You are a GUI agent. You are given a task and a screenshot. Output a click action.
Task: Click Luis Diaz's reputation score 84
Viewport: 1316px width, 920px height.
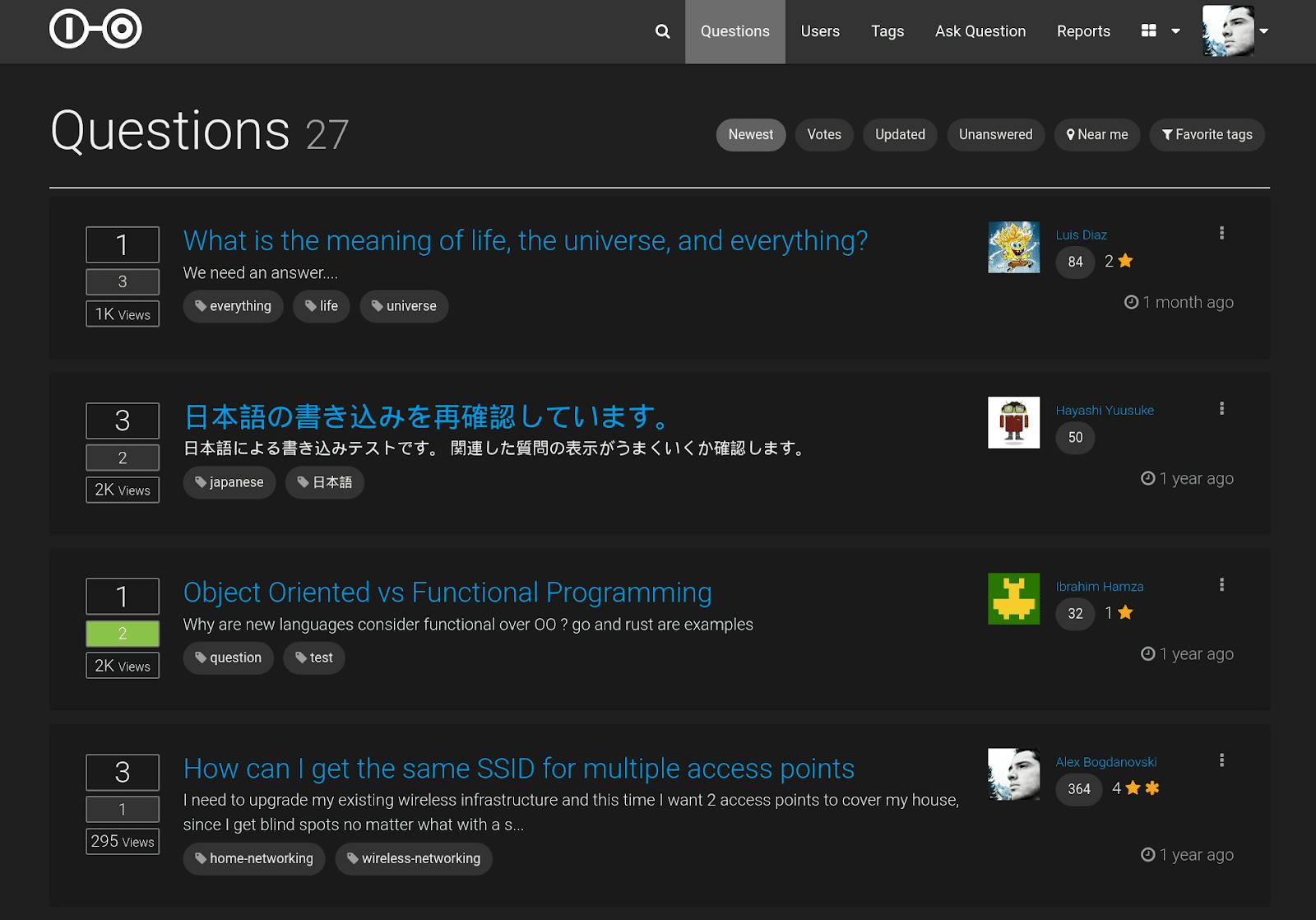coord(1075,262)
